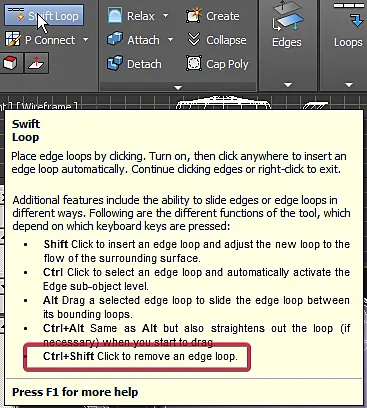The image size is (367, 408).
Task: Expand the Loops panel dropdown arrow
Action: coord(349,85)
